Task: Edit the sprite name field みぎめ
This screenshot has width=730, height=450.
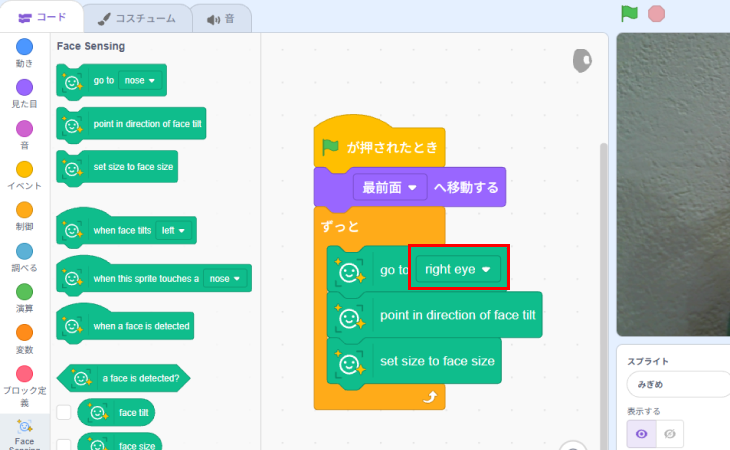Action: 676,385
